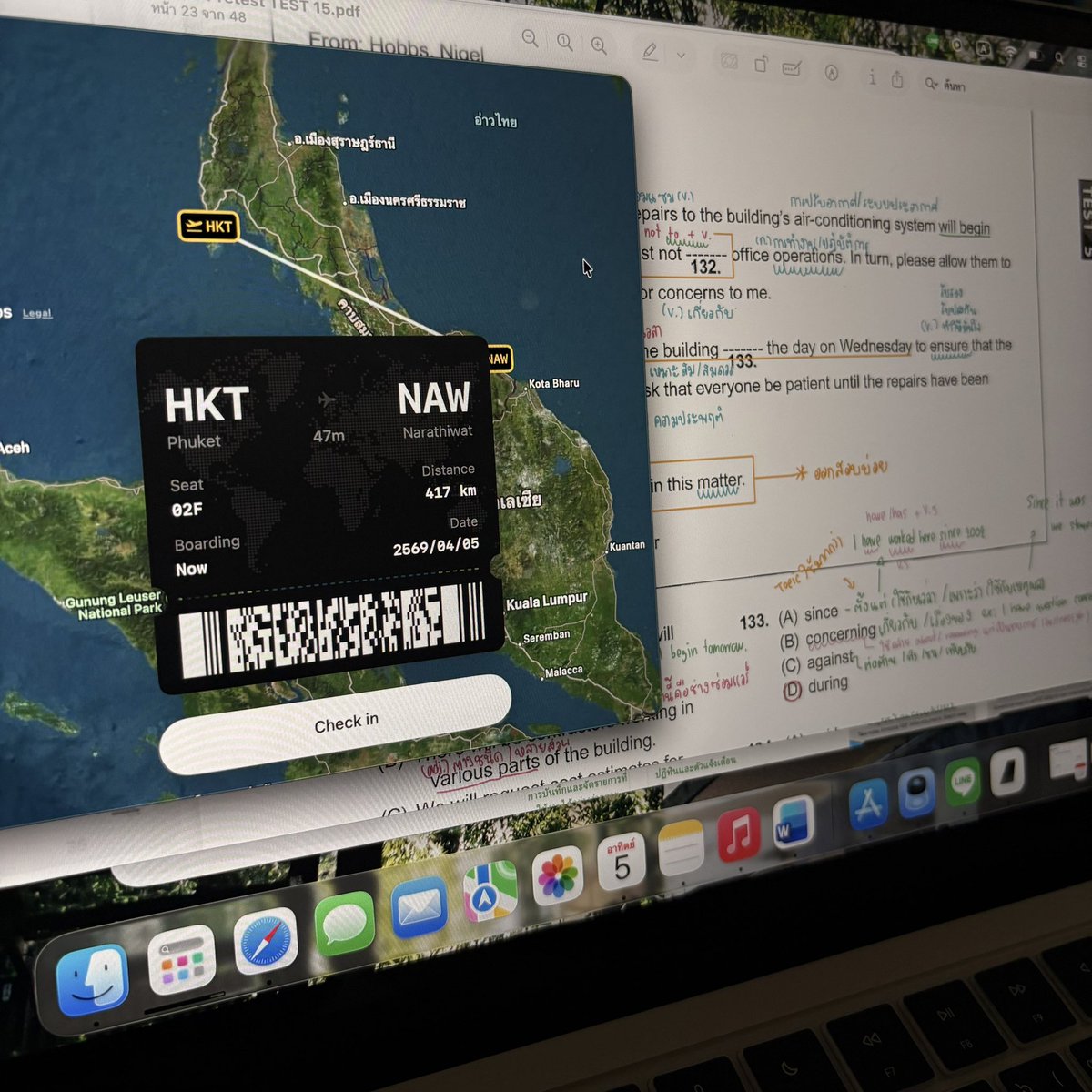Open Calendar showing 5 in the Dock
This screenshot has height=1092, width=1092.
pyautogui.click(x=622, y=860)
